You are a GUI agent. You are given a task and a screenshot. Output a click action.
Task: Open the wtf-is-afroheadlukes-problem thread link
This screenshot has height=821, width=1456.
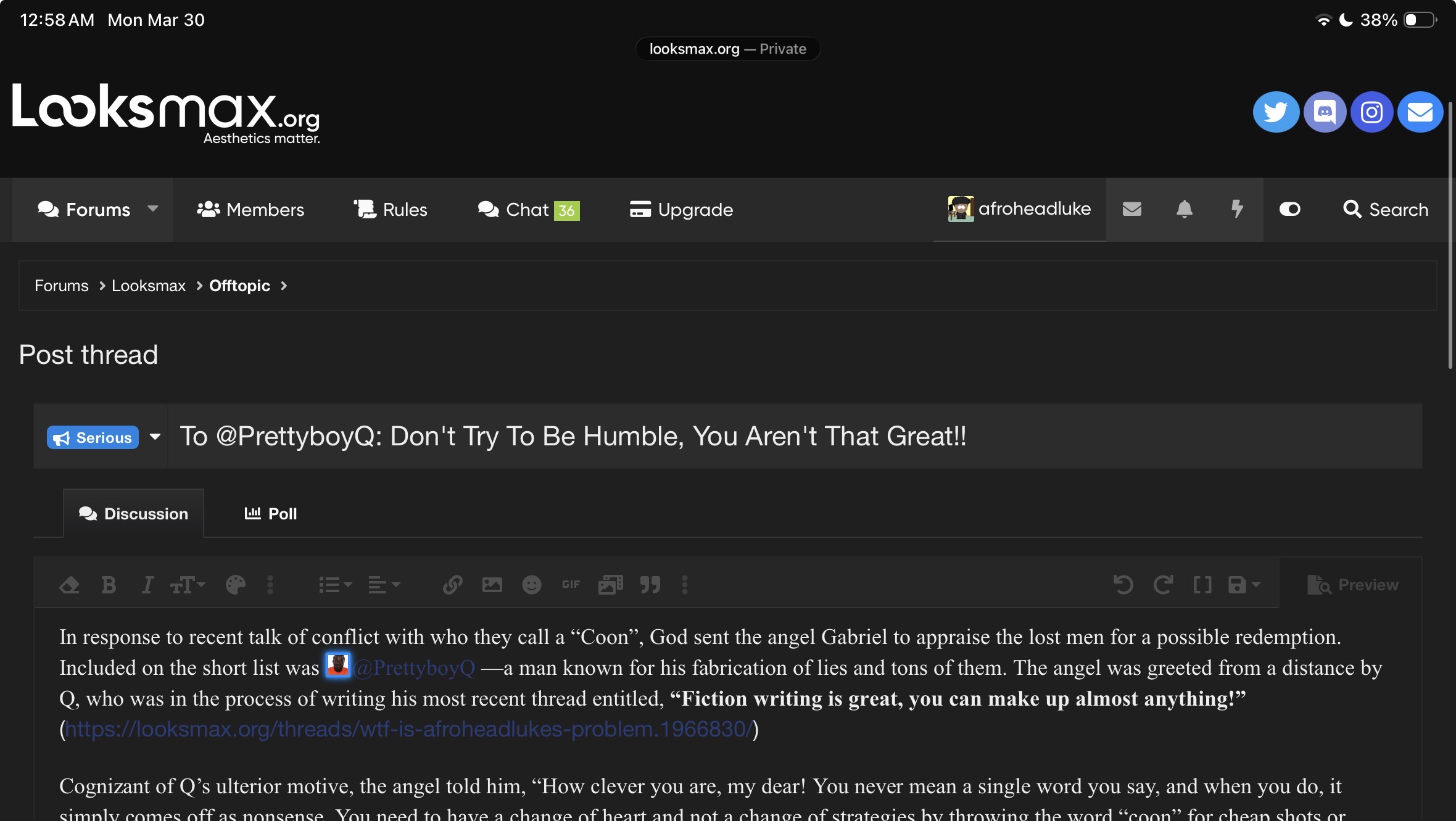coord(408,730)
